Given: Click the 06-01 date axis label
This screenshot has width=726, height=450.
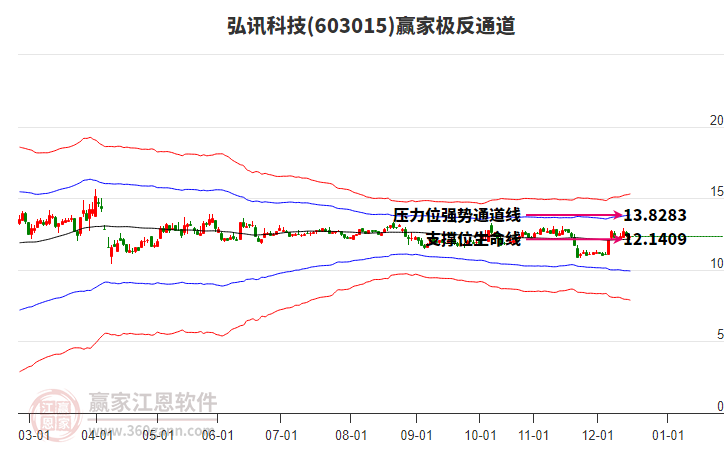Looking at the screenshot, I should 218,436.
